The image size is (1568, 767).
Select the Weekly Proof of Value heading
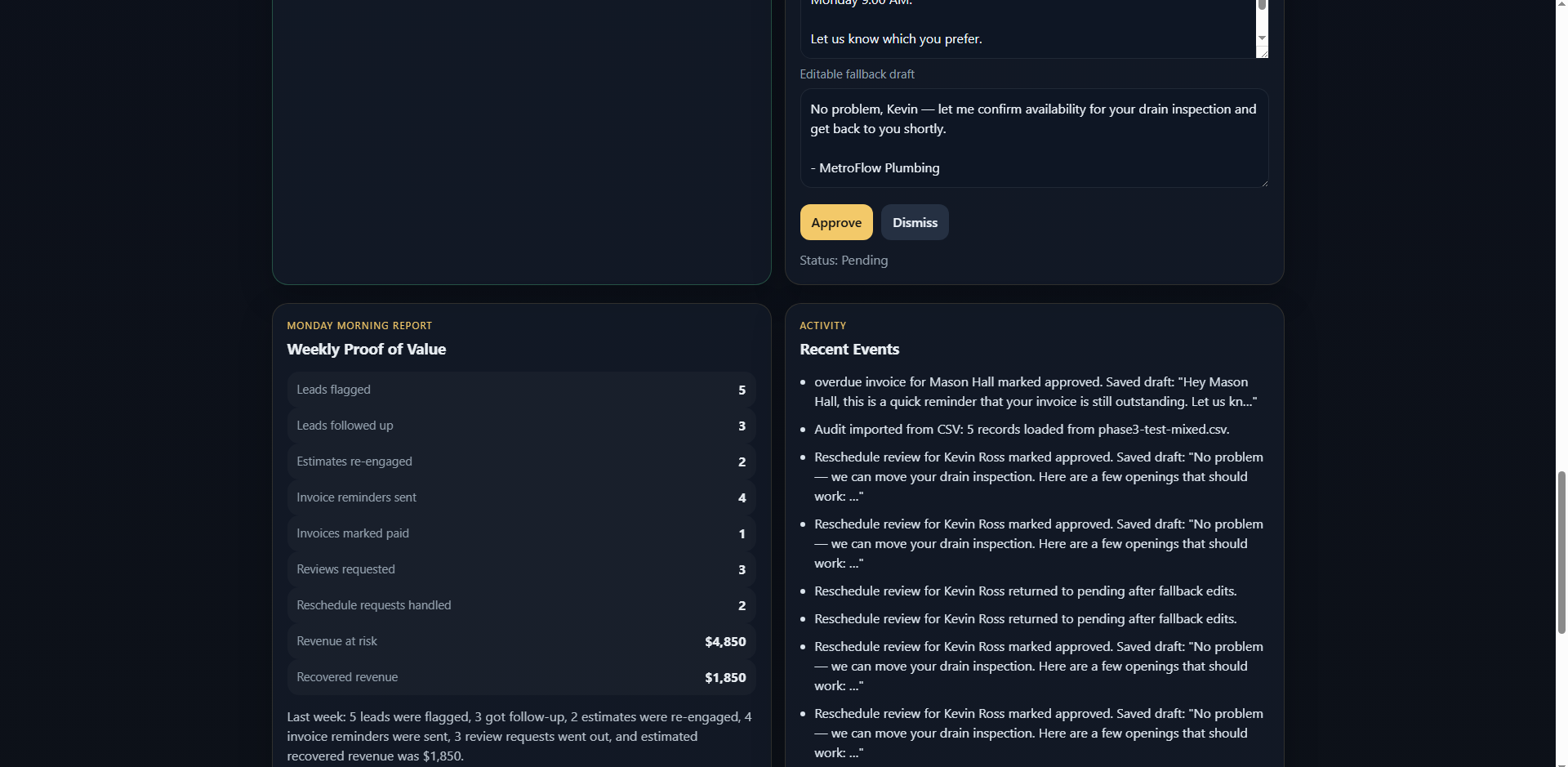[366, 349]
